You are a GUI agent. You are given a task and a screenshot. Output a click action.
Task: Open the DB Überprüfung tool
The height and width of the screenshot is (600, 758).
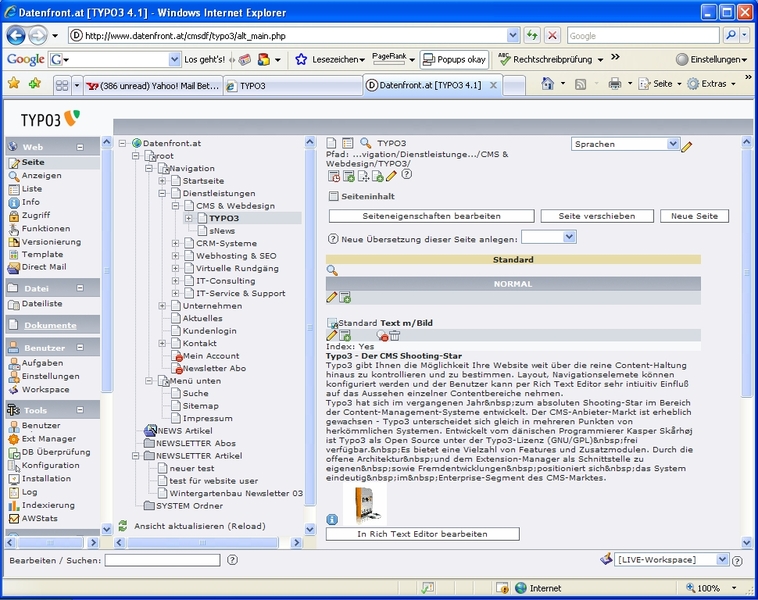click(56, 452)
